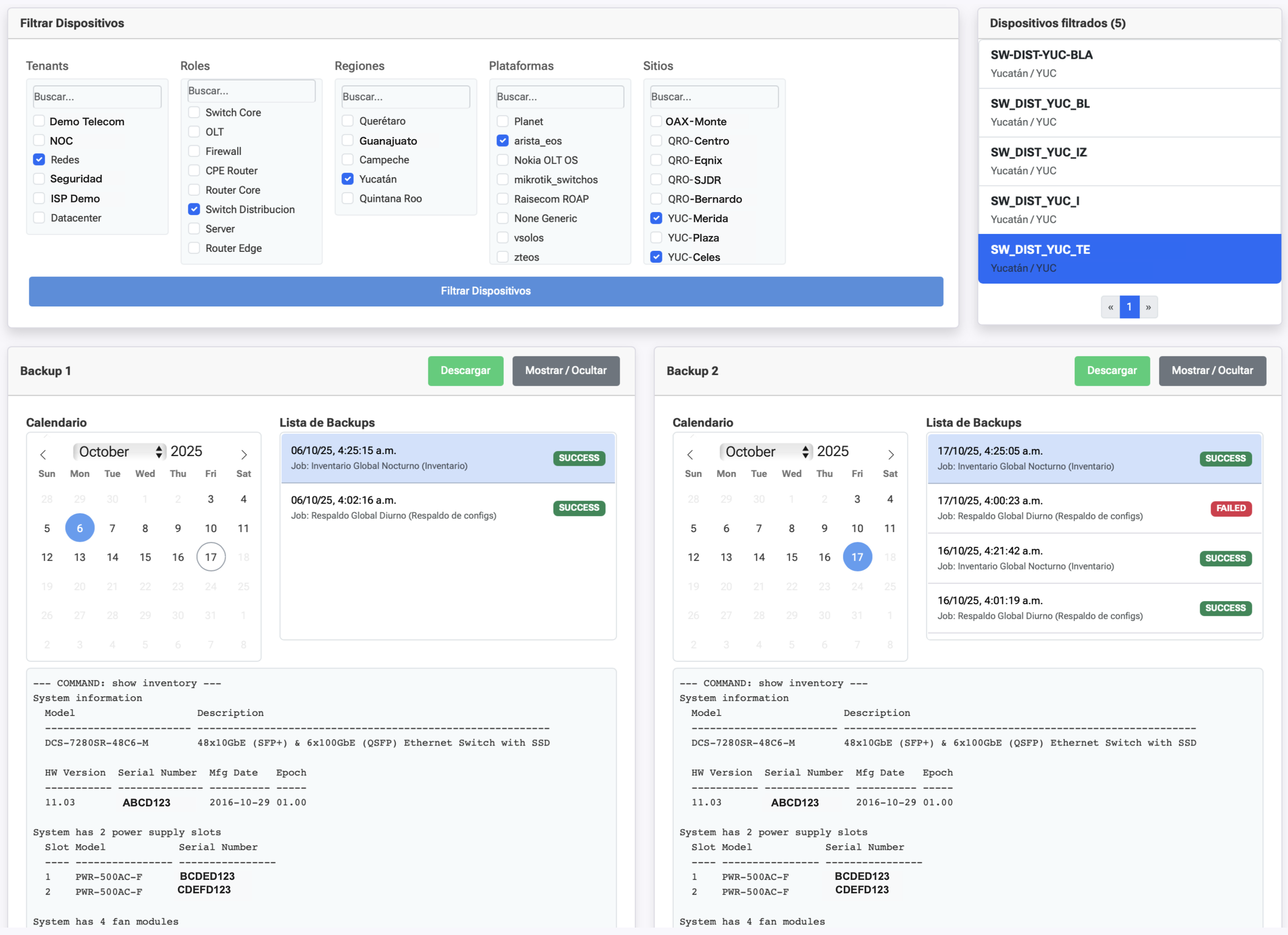
Task: Check the Datacenter tenant
Action: pyautogui.click(x=39, y=217)
